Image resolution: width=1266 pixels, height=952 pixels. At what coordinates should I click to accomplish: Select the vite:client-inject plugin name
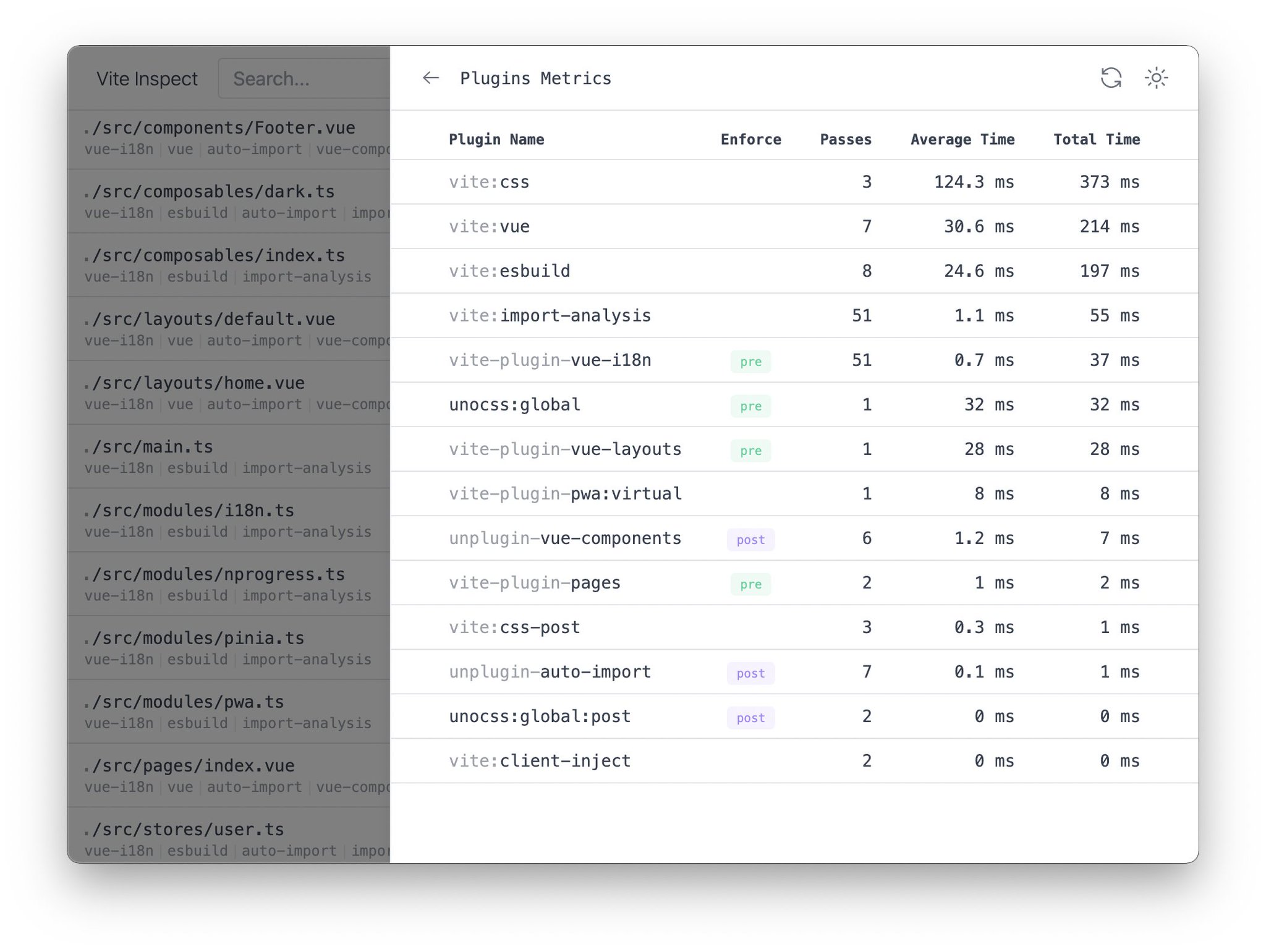pos(540,760)
